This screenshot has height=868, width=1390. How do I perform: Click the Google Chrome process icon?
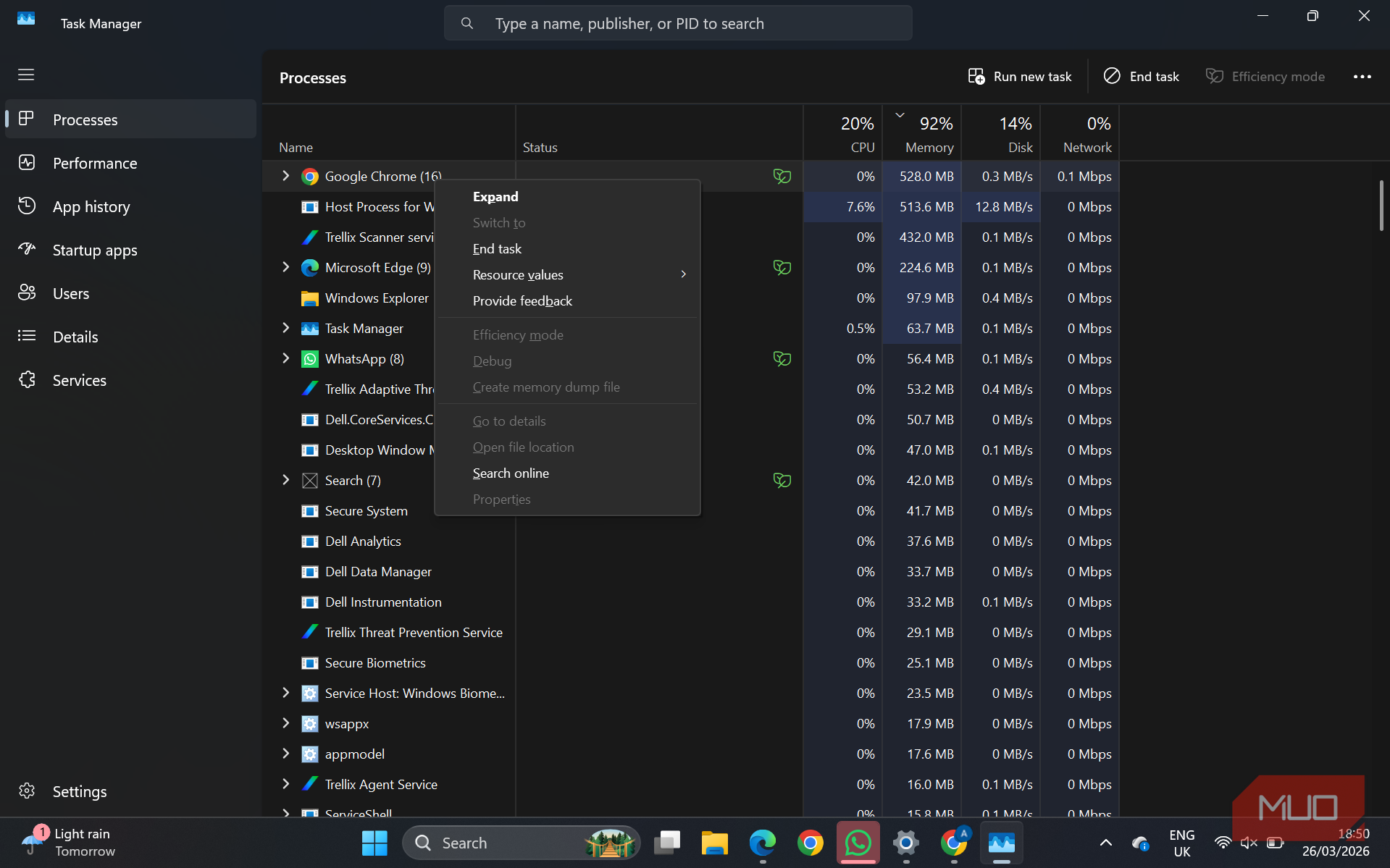pyautogui.click(x=310, y=177)
